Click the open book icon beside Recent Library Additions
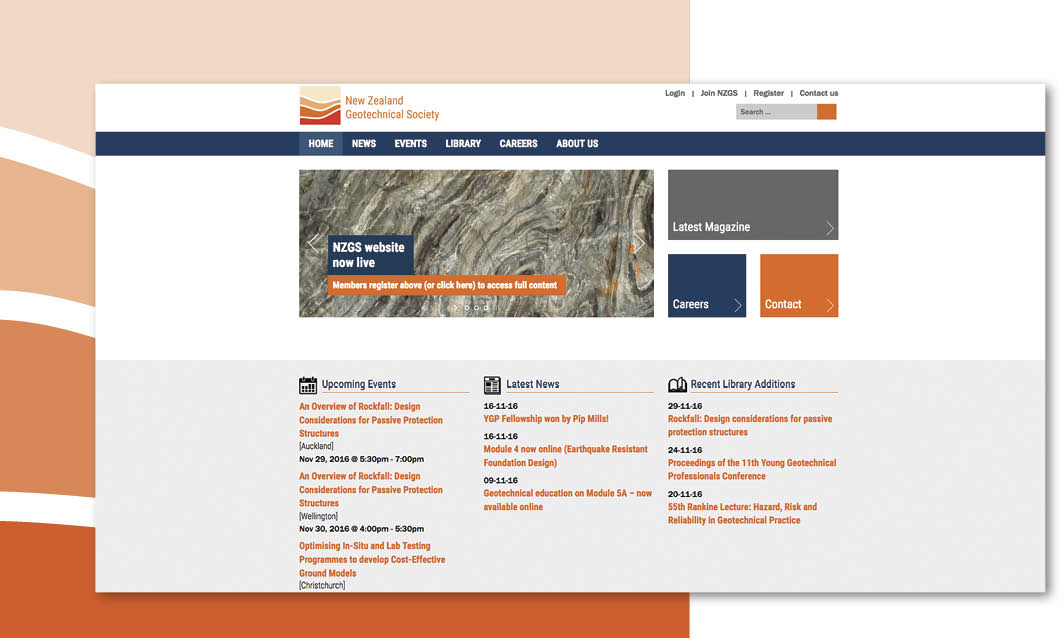Viewport: 1063px width, 644px height. pyautogui.click(x=677, y=385)
